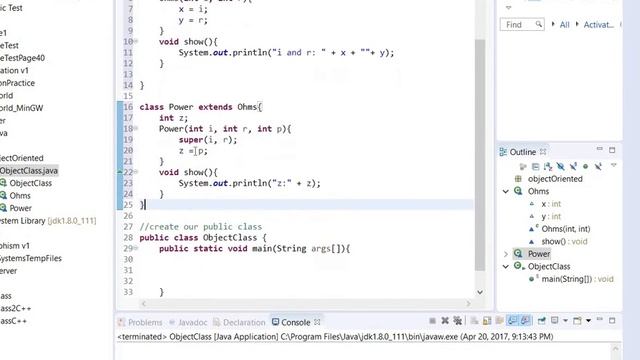Fold the Power constructor at line 18

(x=136, y=128)
